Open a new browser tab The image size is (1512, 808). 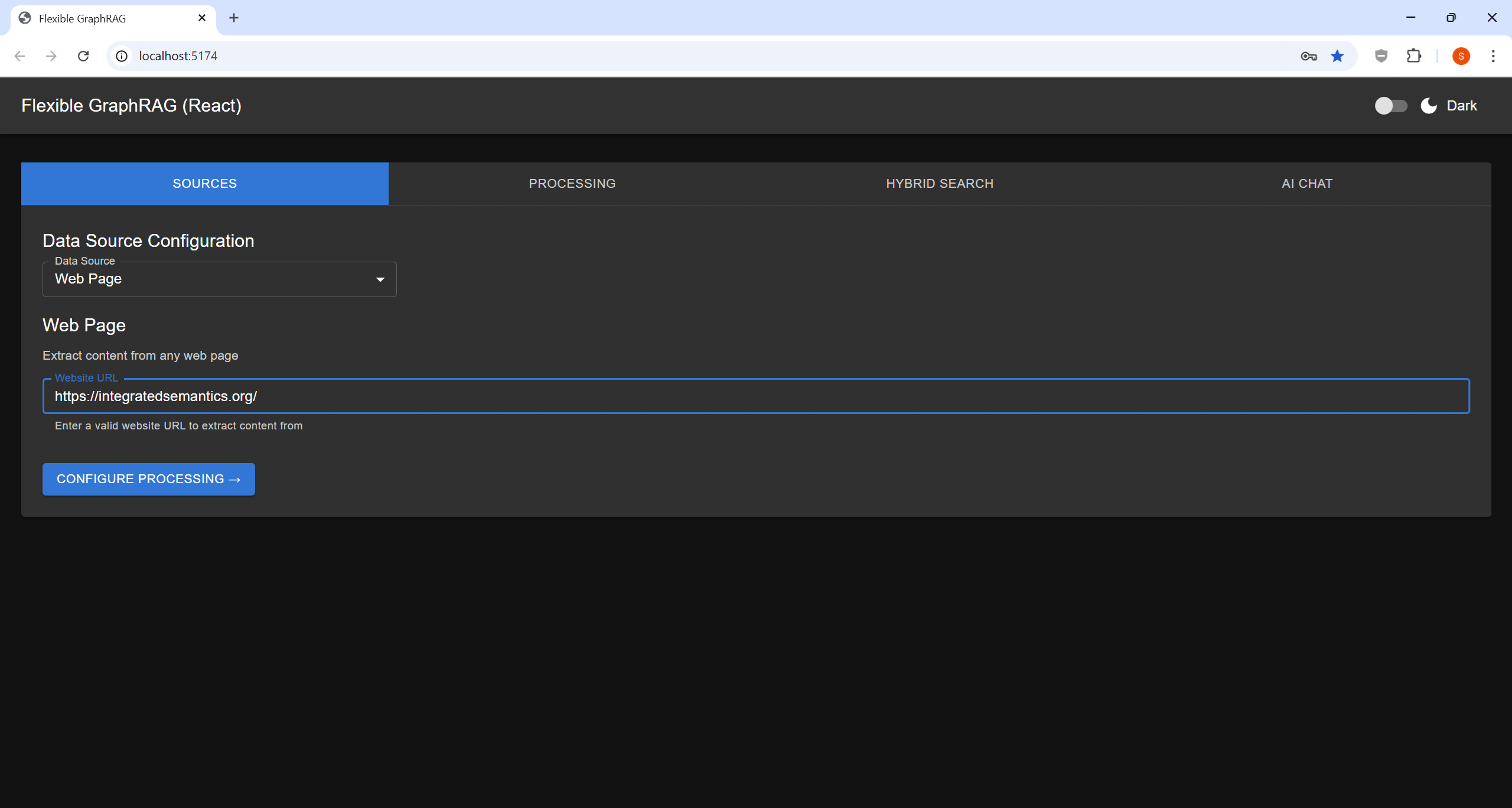point(234,18)
